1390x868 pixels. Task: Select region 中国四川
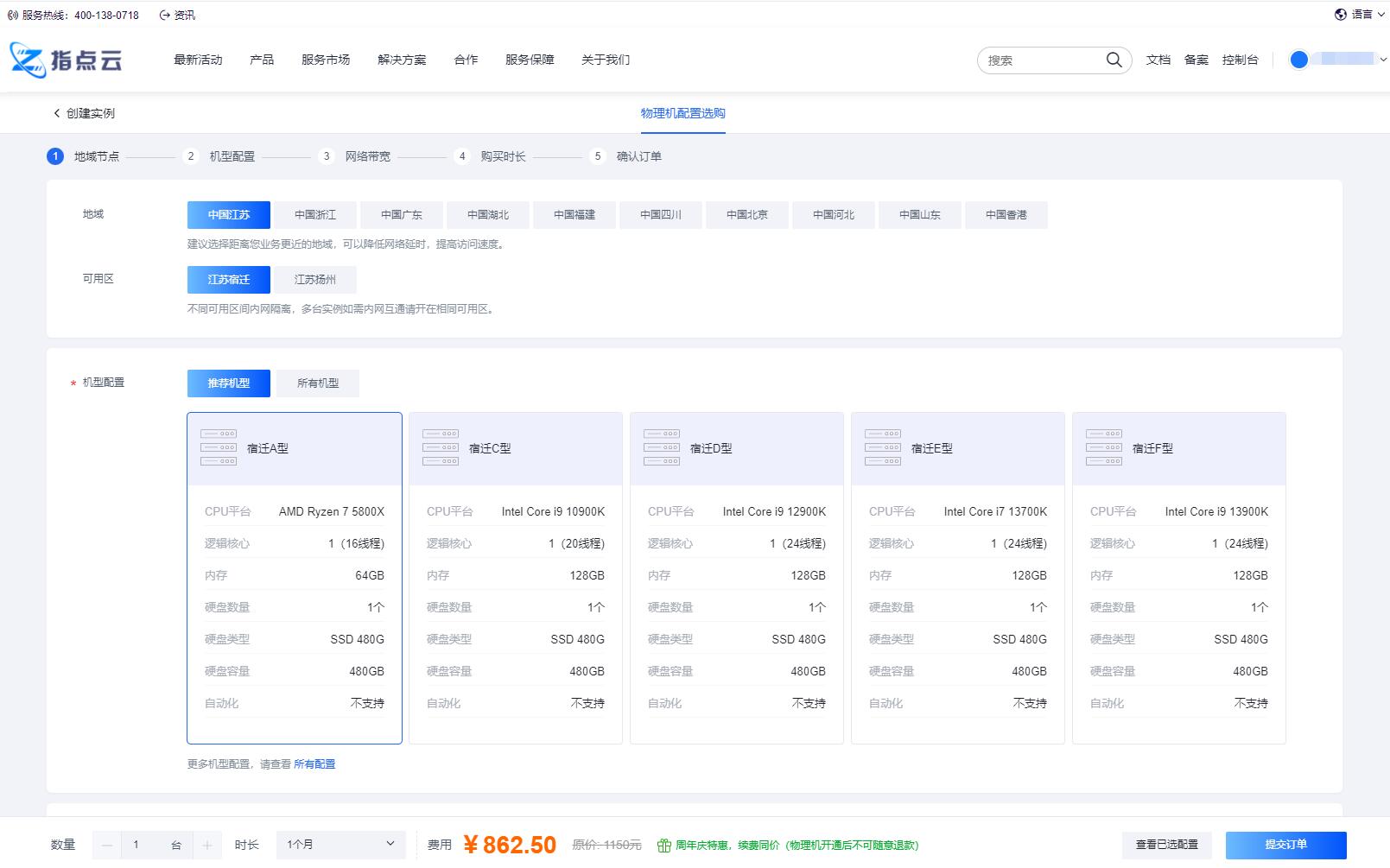click(x=661, y=215)
